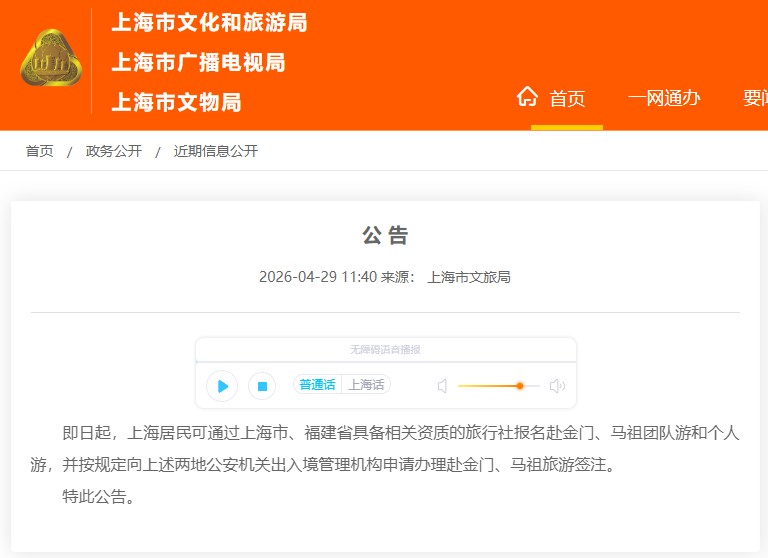Click the 无障碍语音播报 player label
768x558 pixels.
385,350
